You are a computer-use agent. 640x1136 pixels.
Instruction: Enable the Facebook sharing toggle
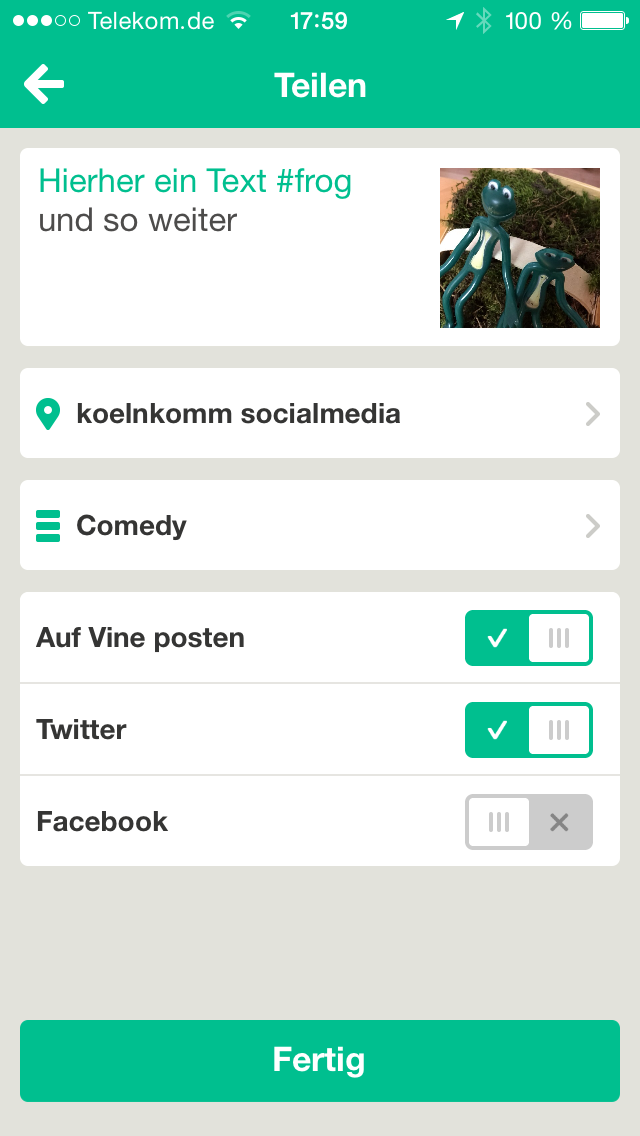click(528, 822)
